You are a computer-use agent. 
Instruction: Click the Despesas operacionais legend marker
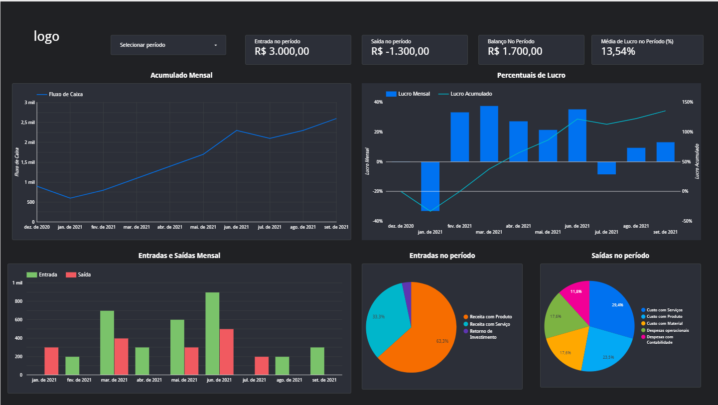(641, 329)
